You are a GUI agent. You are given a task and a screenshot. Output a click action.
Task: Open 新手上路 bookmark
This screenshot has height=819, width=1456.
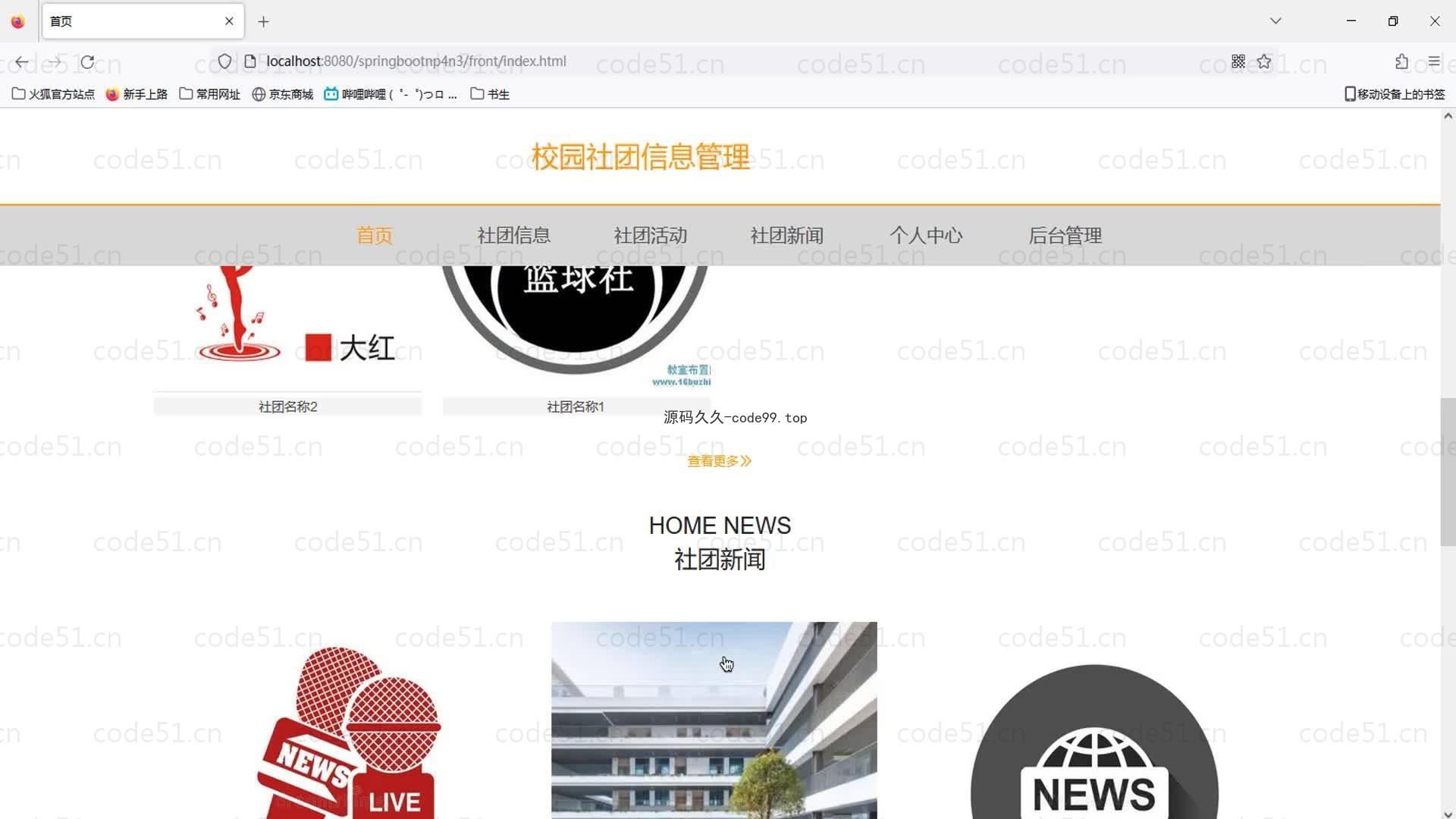coord(136,94)
